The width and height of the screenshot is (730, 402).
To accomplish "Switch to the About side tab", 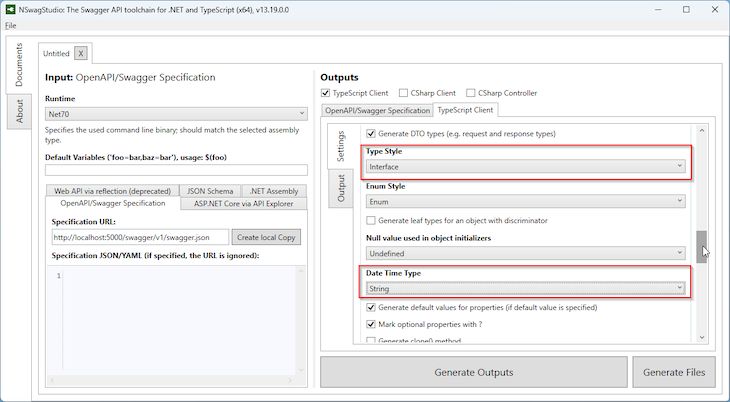I will pos(19,111).
